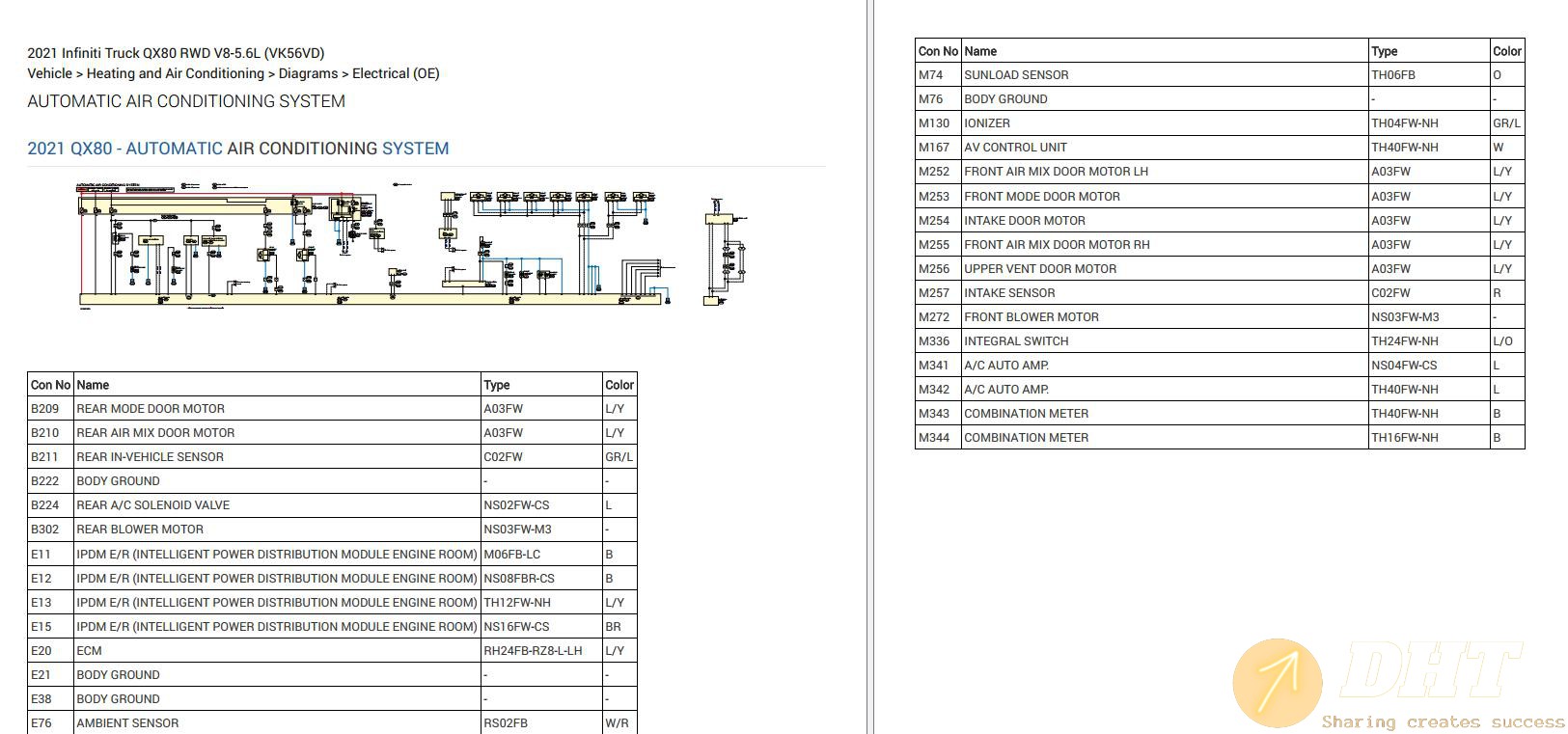Select 'FRONT AIR MIX DOOR MOTOR LH' cell
The width and height of the screenshot is (1568, 734).
[1165, 171]
